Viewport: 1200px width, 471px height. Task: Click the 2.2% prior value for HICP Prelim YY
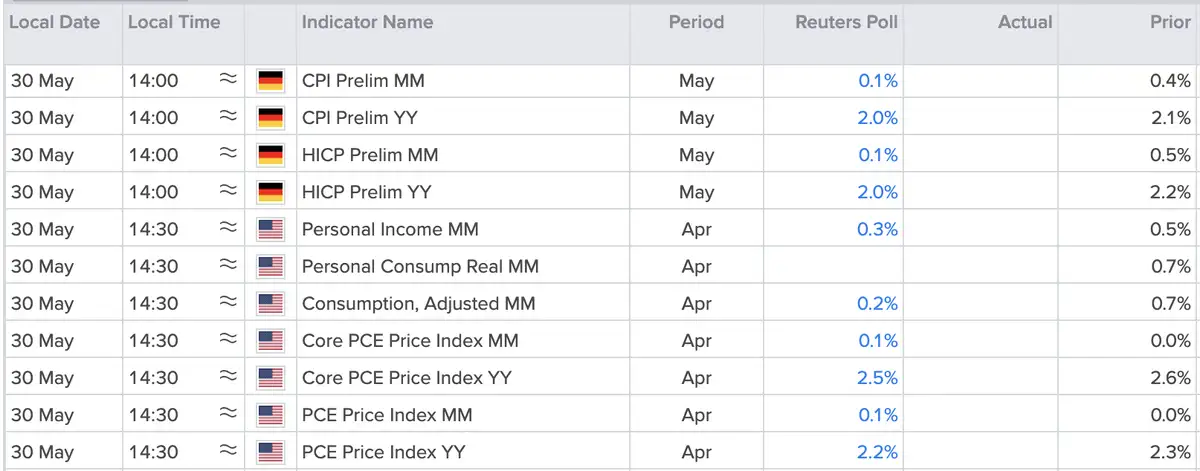pyautogui.click(x=1171, y=192)
